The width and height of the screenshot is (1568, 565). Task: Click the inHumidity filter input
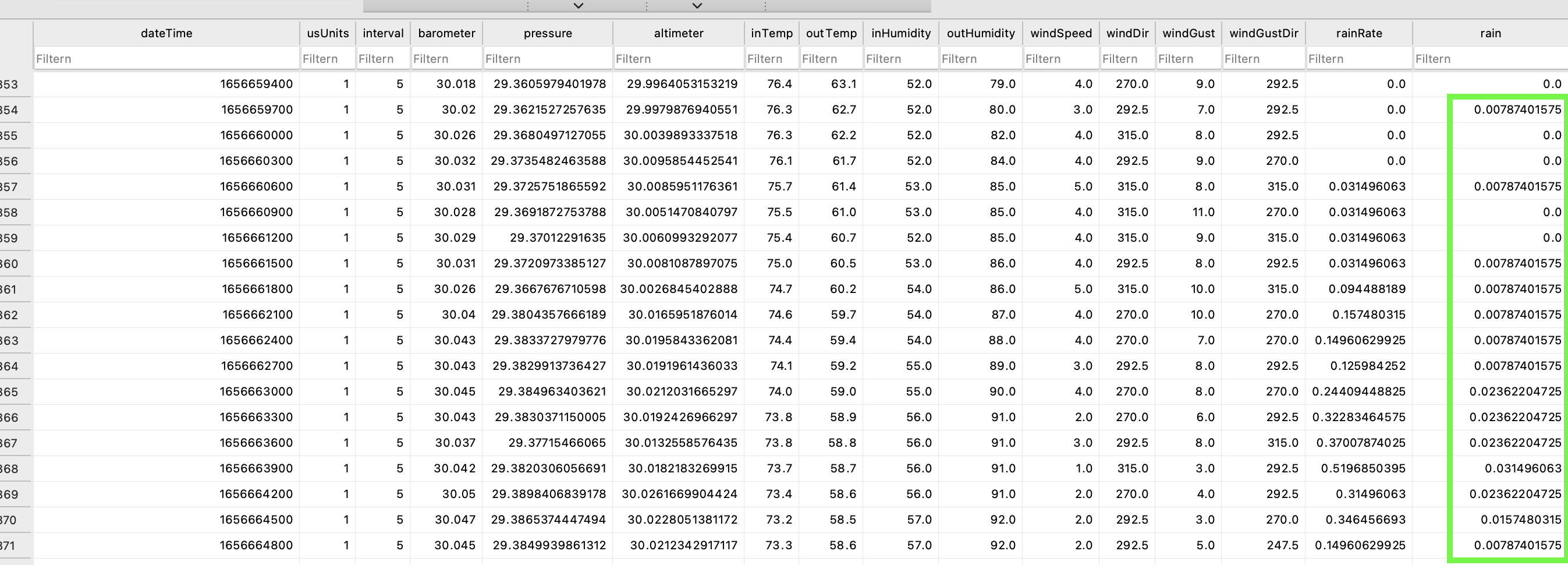pos(901,58)
